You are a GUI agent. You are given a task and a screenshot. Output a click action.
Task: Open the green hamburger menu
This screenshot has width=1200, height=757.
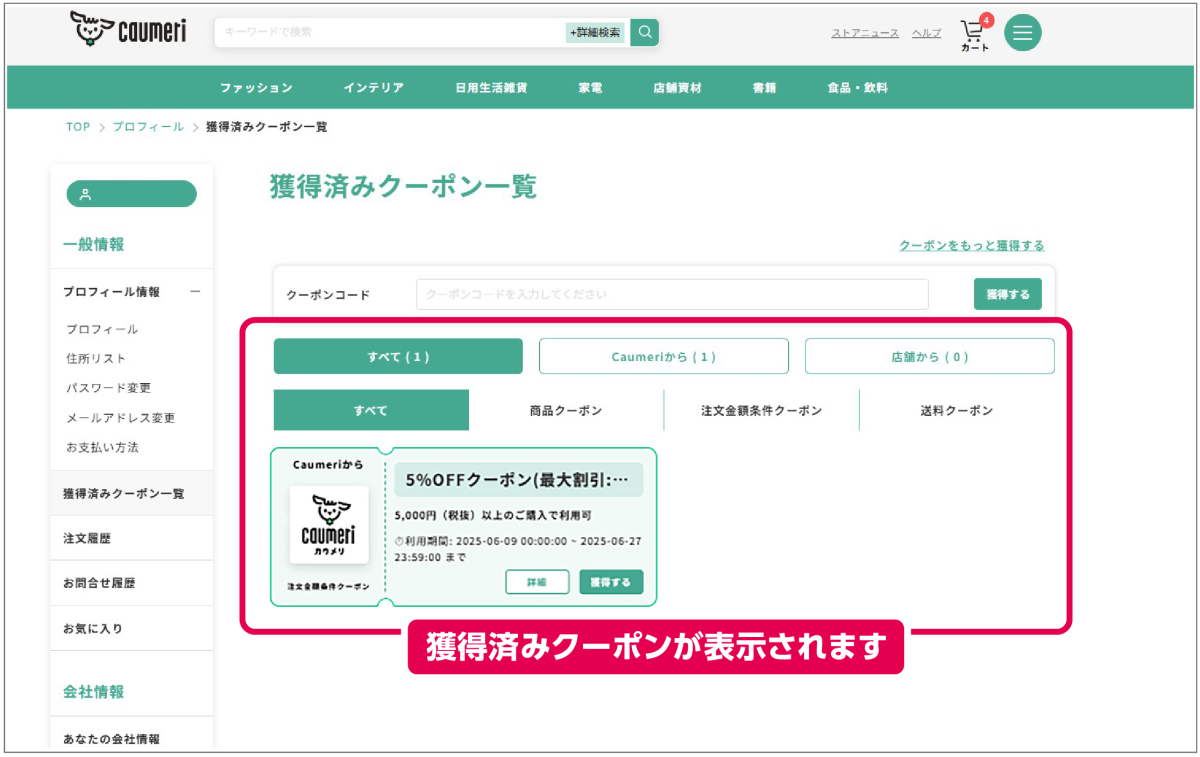[1022, 32]
